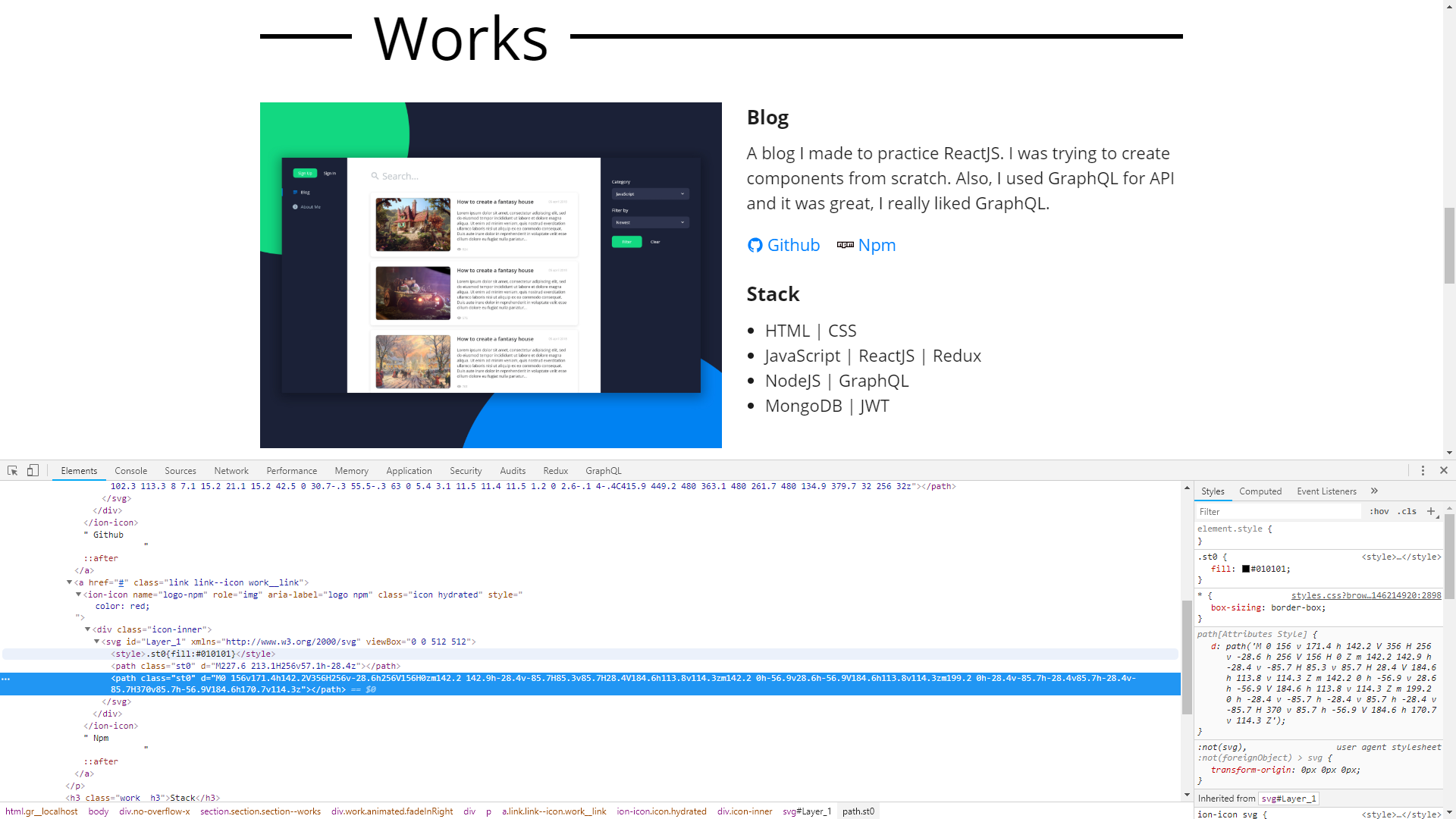Open the Redux DevTools tab

pos(556,471)
